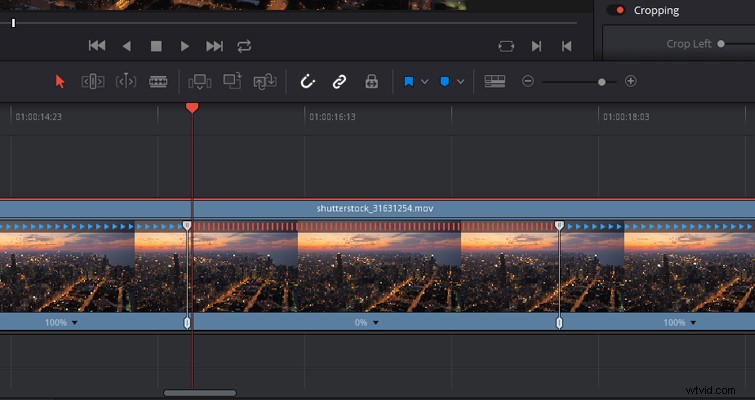Open the match frame icon
The image size is (755, 400).
pyautogui.click(x=506, y=46)
